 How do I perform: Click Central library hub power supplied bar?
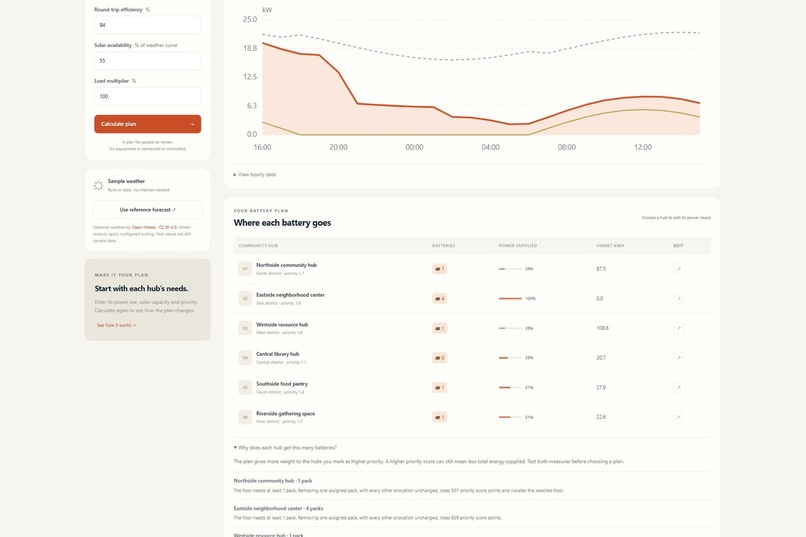click(x=510, y=358)
